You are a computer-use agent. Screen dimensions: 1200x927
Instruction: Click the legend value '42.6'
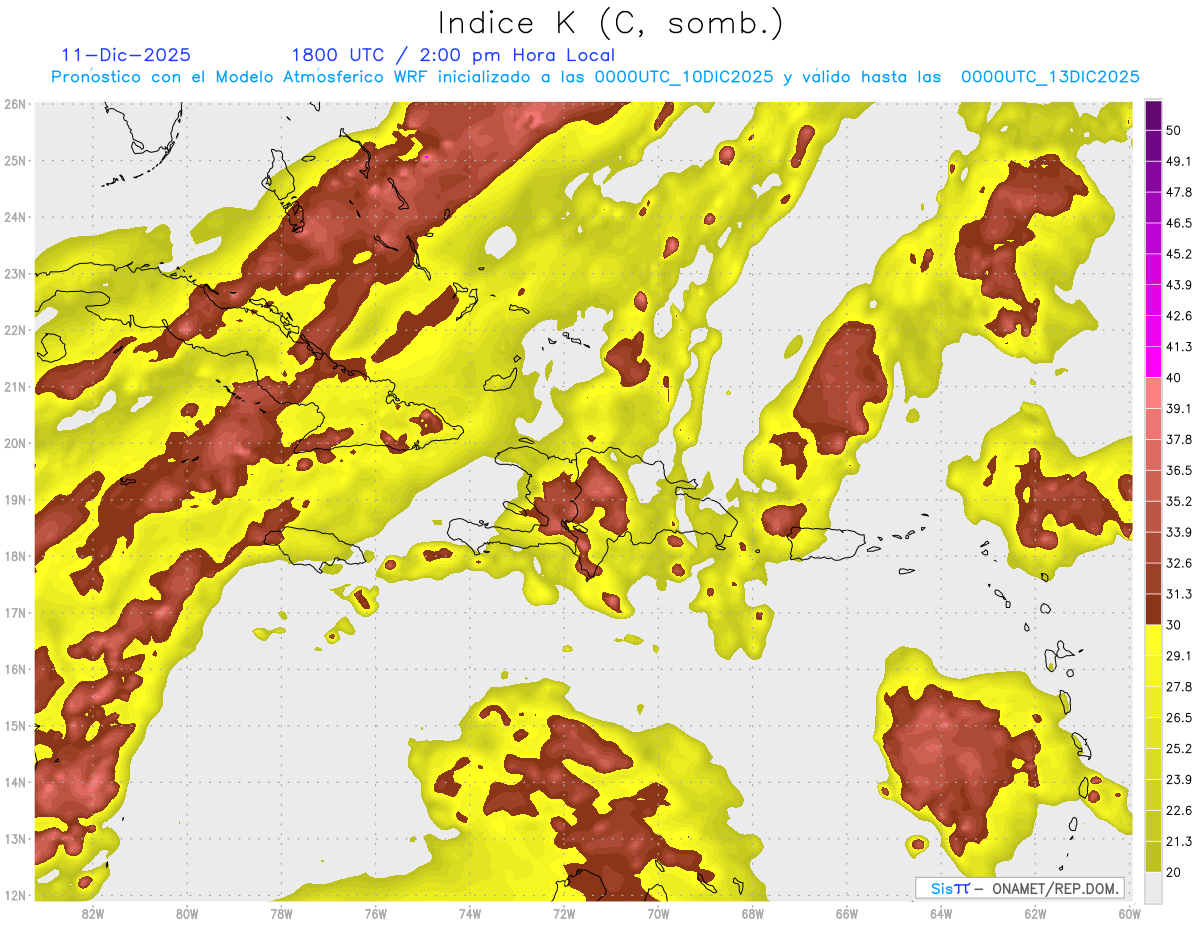pyautogui.click(x=1179, y=316)
